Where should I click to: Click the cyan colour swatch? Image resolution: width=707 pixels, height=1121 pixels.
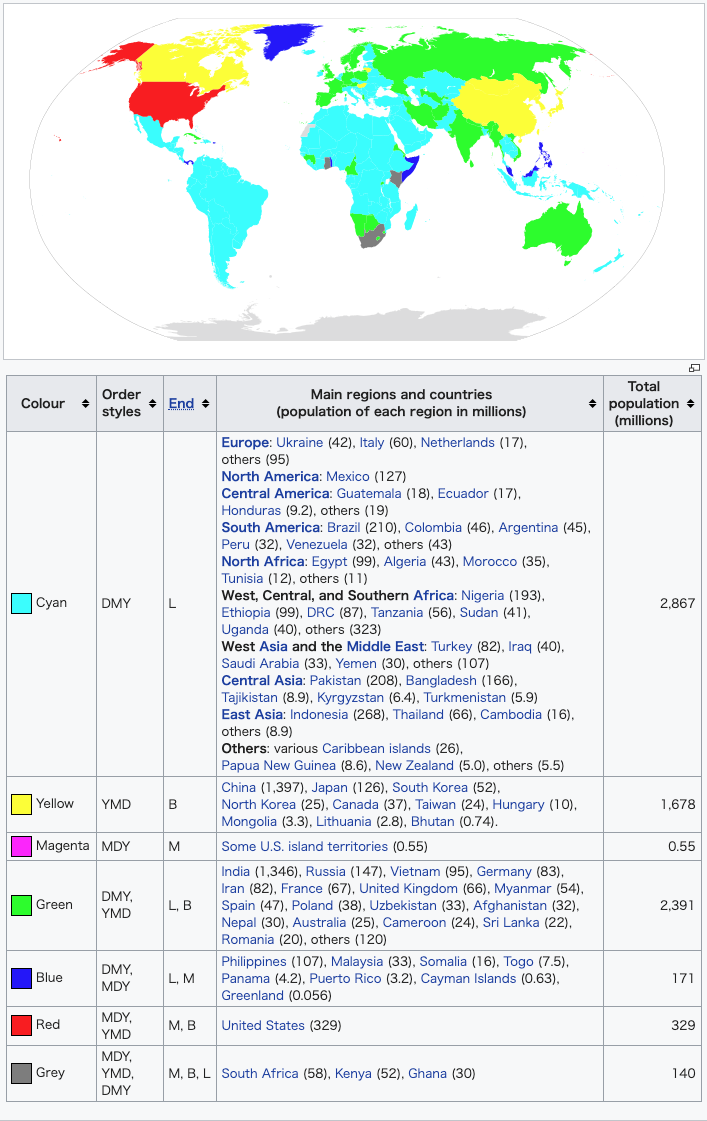(x=21, y=603)
